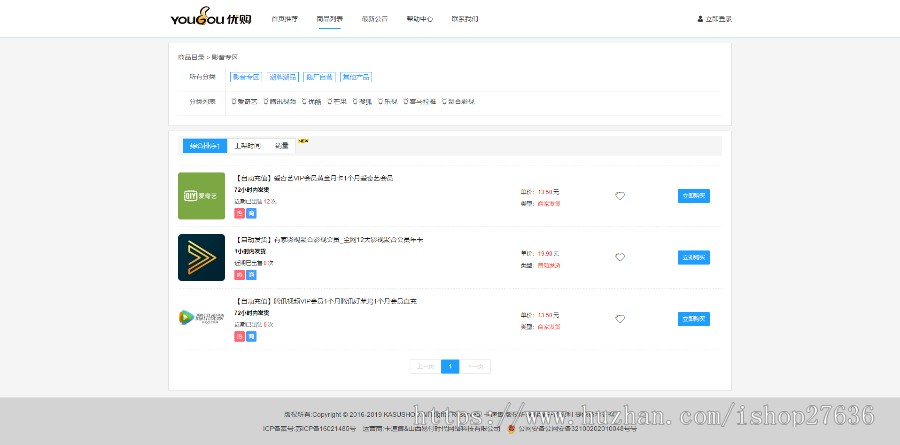Click the 19.90 元 price text
This screenshot has height=445, width=900.
pyautogui.click(x=548, y=253)
